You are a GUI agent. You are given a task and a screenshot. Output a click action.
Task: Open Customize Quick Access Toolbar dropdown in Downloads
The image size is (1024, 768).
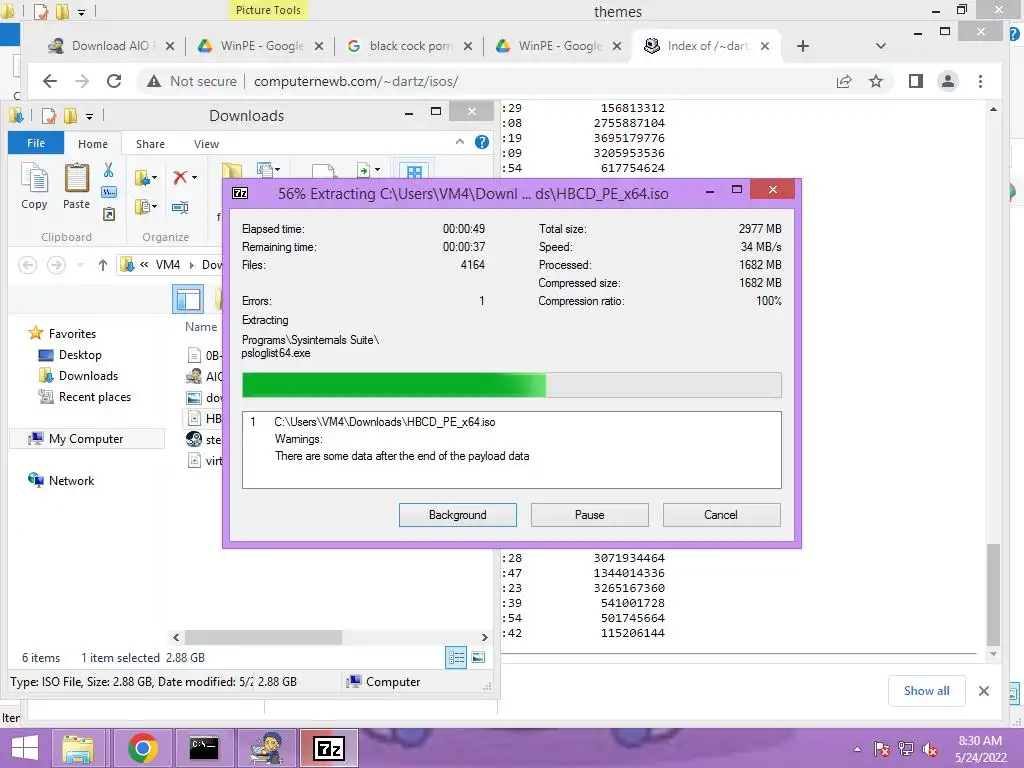[x=89, y=116]
